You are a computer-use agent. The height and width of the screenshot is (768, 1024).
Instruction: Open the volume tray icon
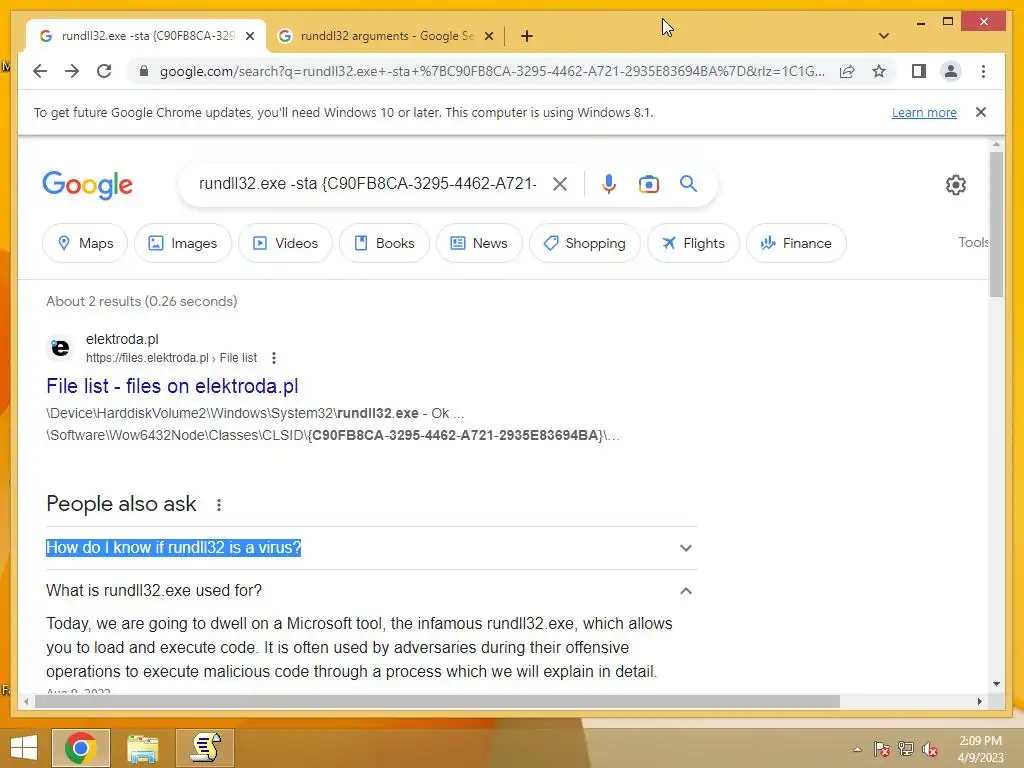click(930, 749)
